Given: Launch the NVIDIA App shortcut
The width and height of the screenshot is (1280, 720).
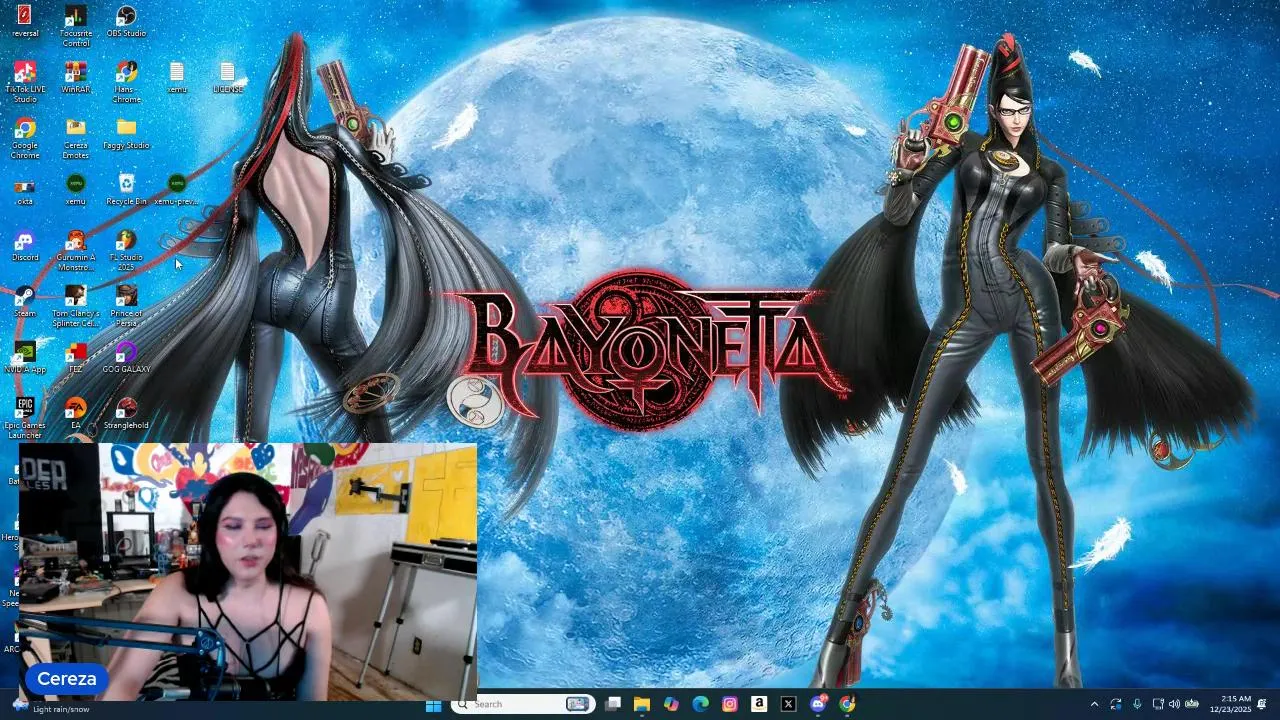Looking at the screenshot, I should click(x=25, y=357).
